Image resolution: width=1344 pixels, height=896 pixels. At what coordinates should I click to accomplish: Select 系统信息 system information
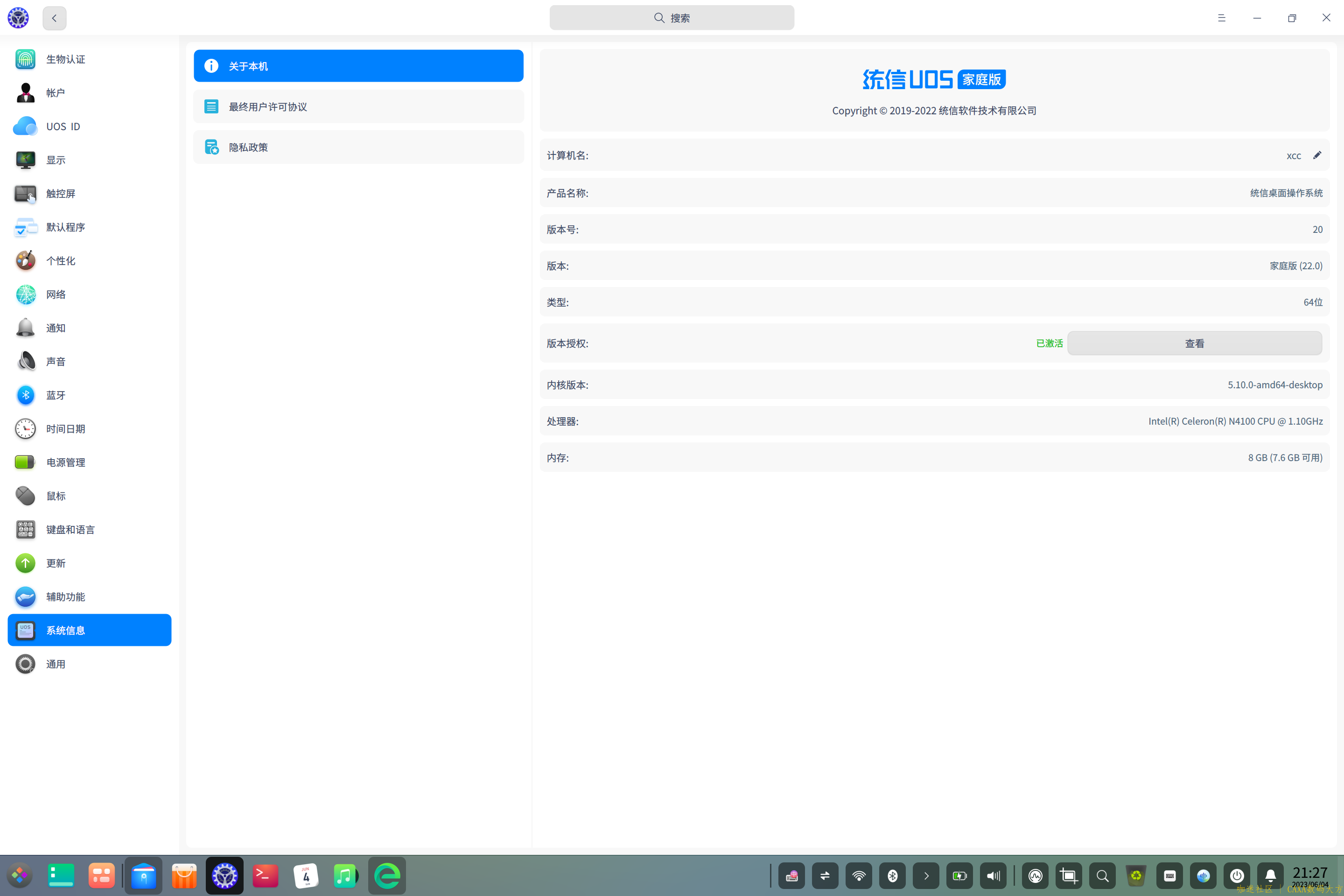pos(89,630)
